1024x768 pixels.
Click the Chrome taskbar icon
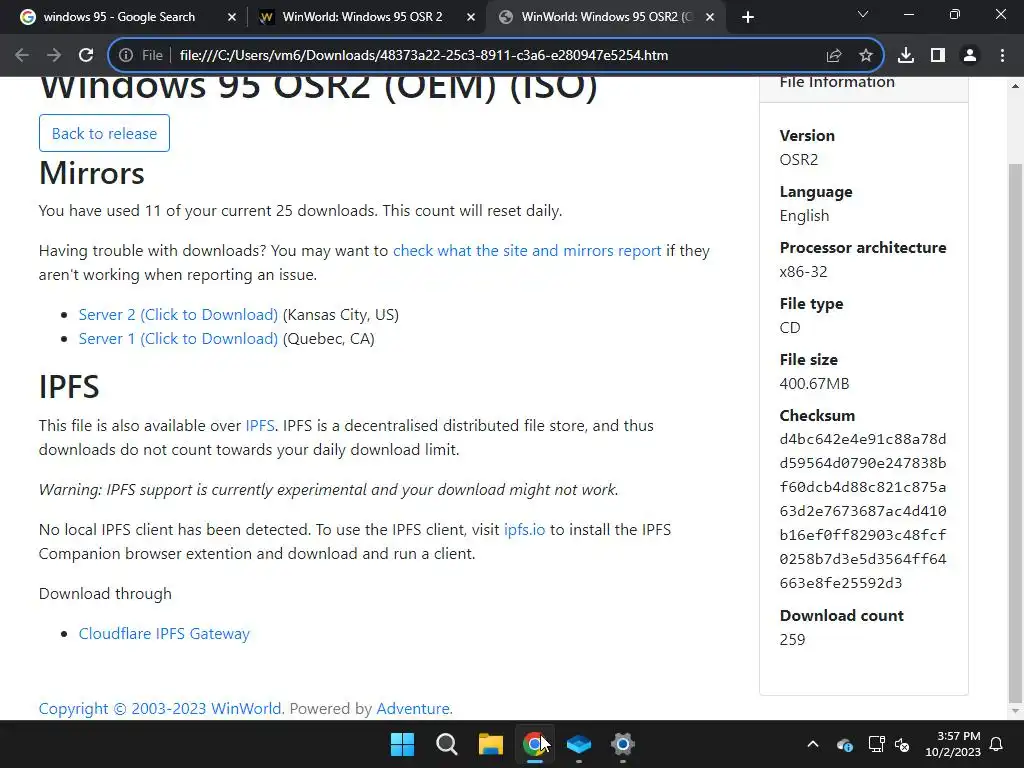[x=535, y=744]
